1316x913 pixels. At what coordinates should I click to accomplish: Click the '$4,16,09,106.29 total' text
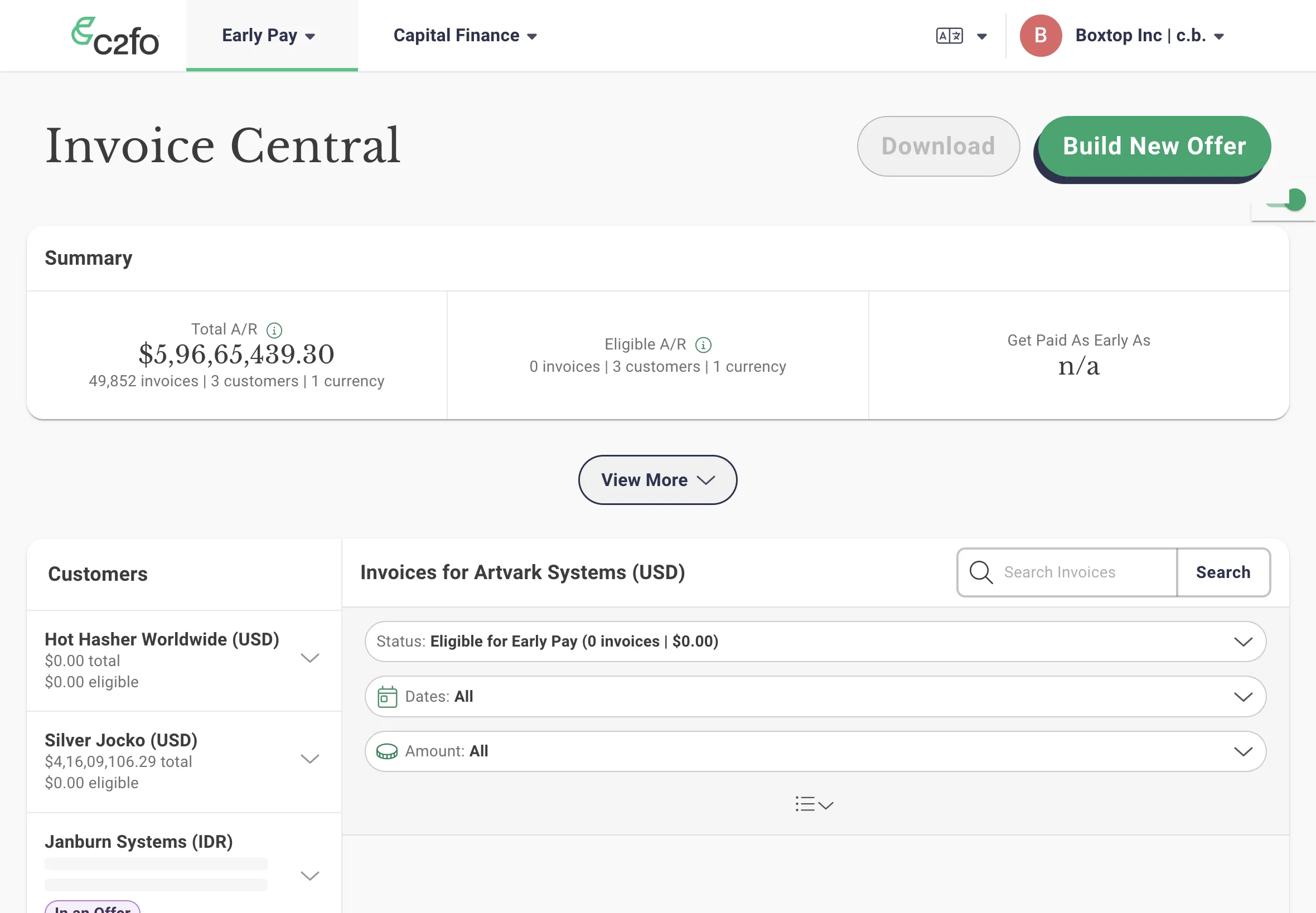[x=118, y=761]
